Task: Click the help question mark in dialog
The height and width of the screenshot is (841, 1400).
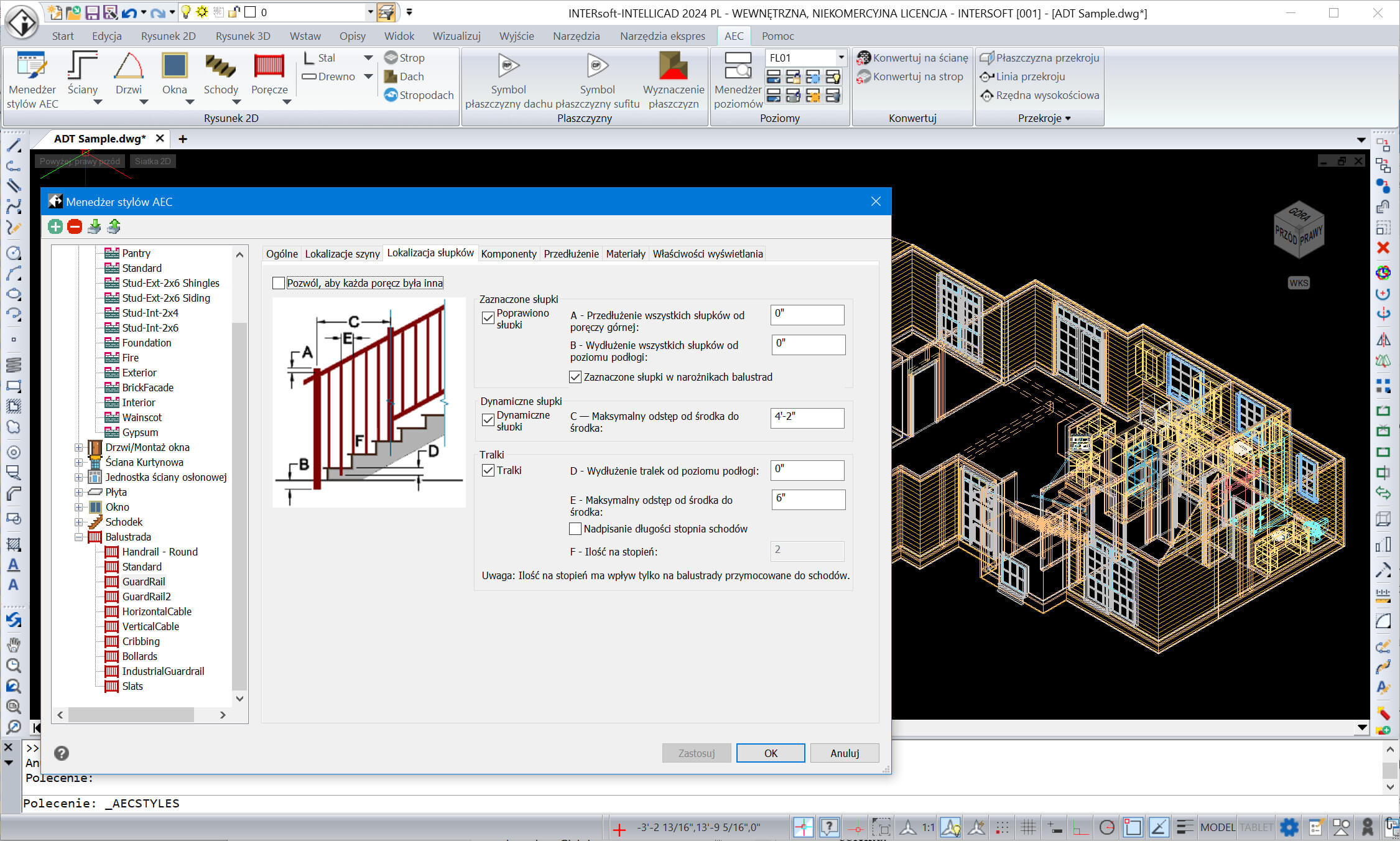Action: (x=62, y=753)
